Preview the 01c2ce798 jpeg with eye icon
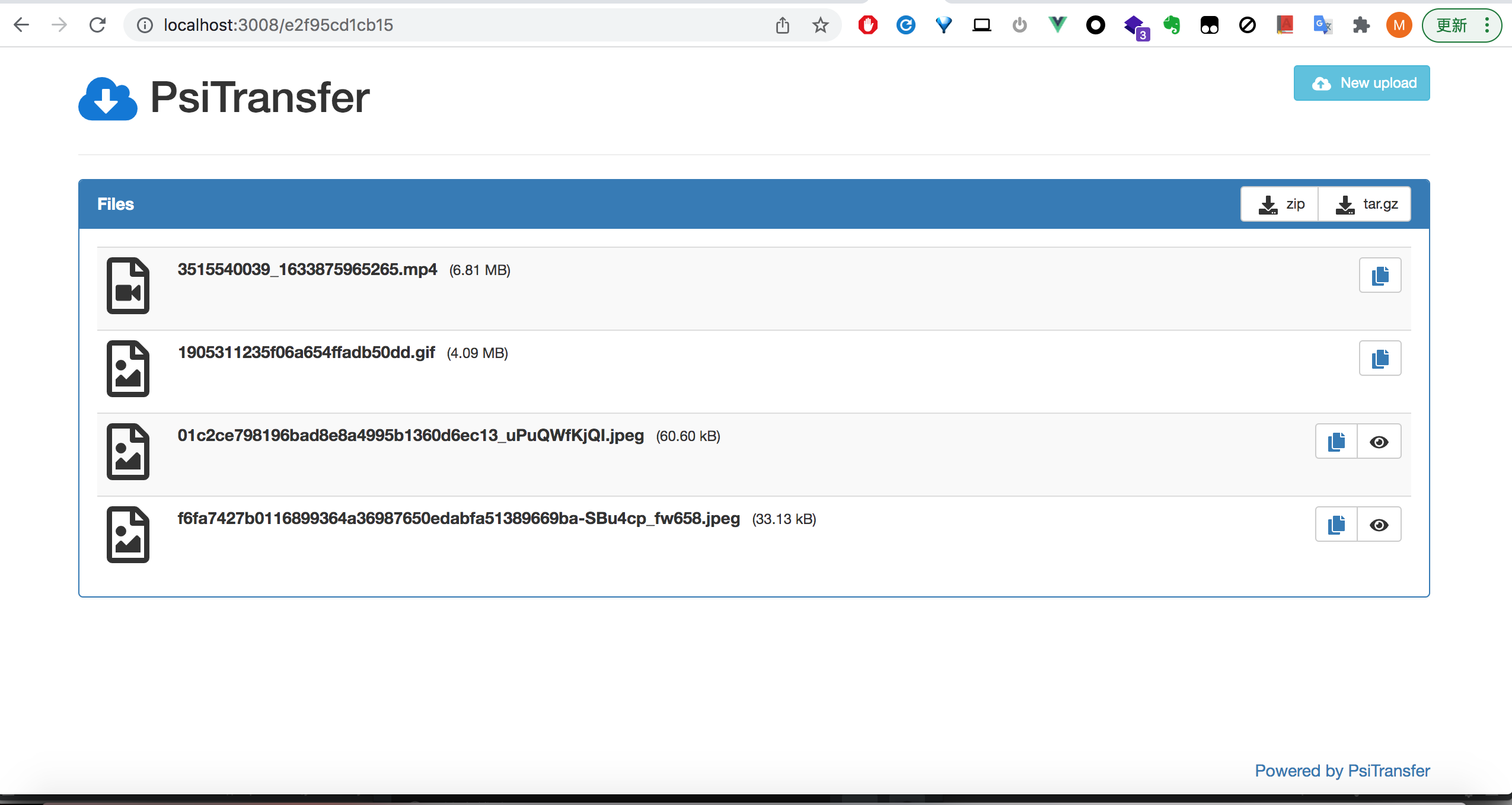The image size is (1512, 805). 1379,442
